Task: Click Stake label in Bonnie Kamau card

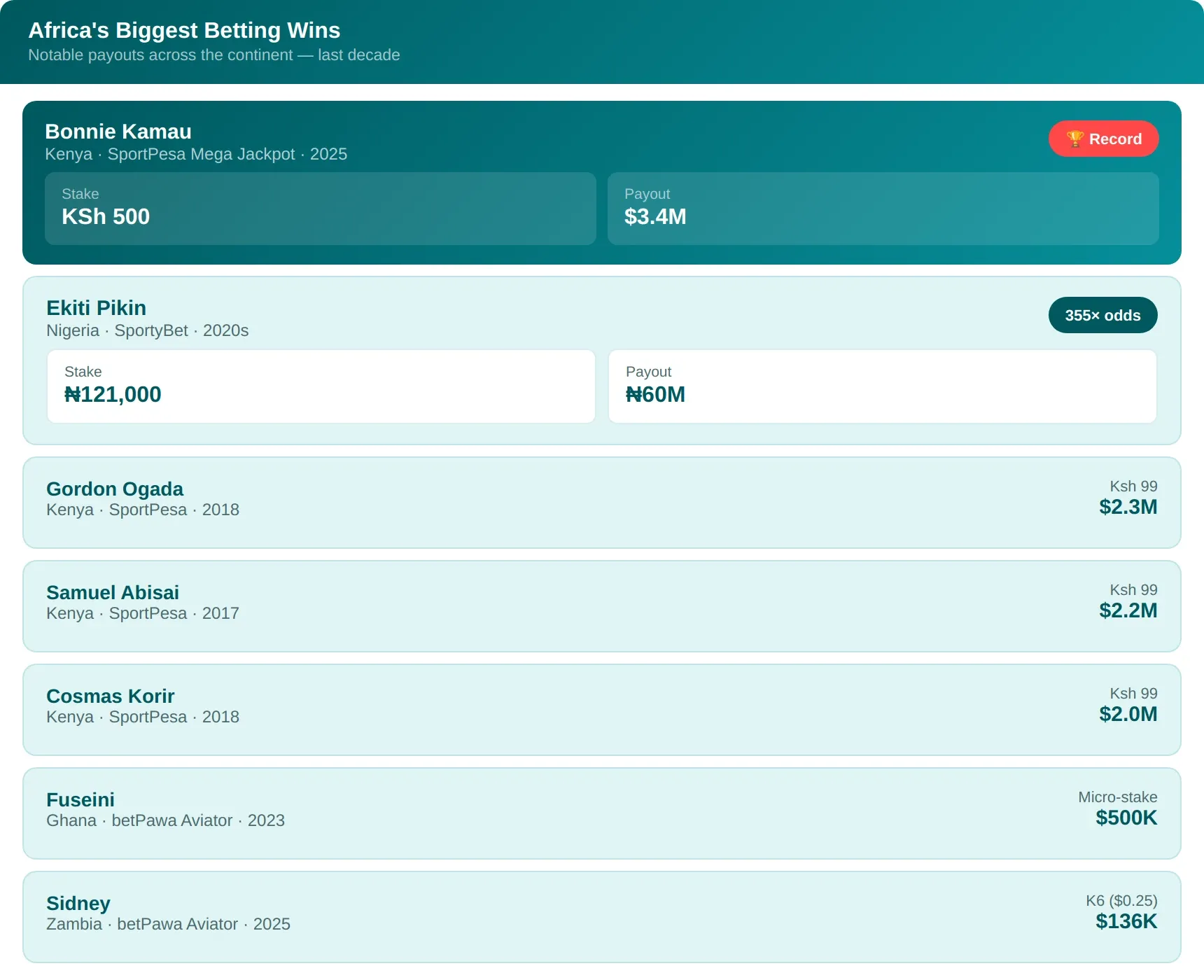Action: (x=80, y=194)
